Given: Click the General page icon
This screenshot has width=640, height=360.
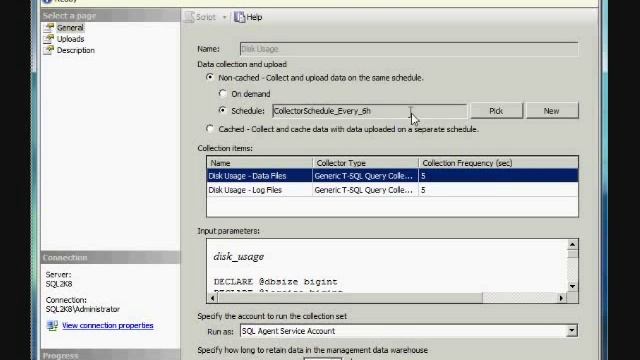Looking at the screenshot, I should click(x=49, y=28).
